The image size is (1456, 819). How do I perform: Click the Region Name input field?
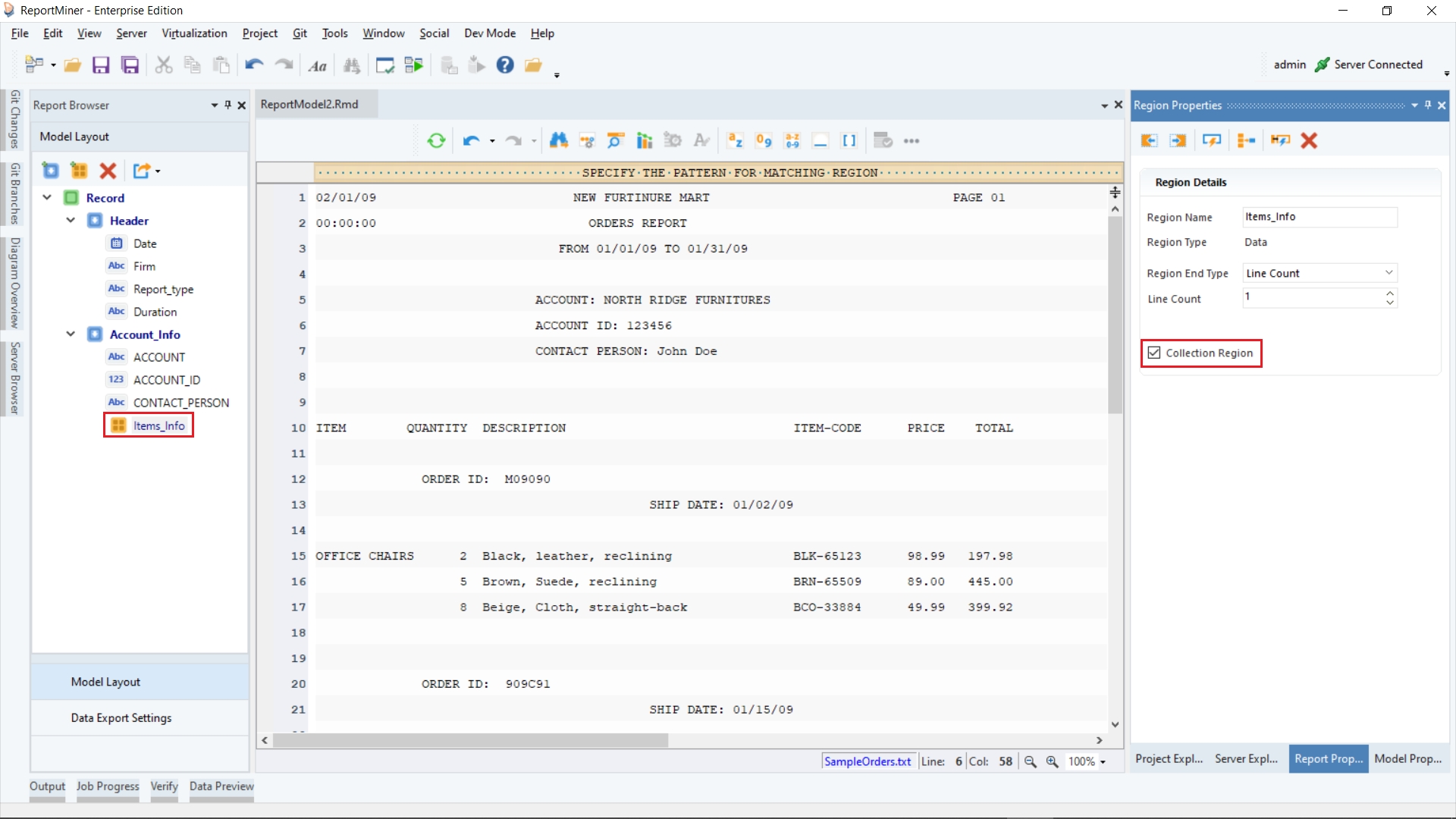1319,217
